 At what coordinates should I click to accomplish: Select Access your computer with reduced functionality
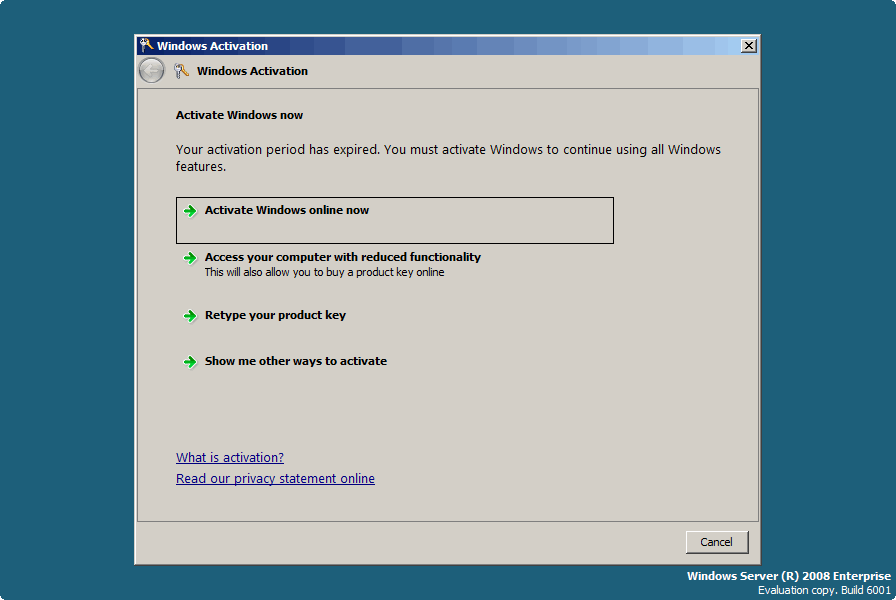[x=343, y=257]
